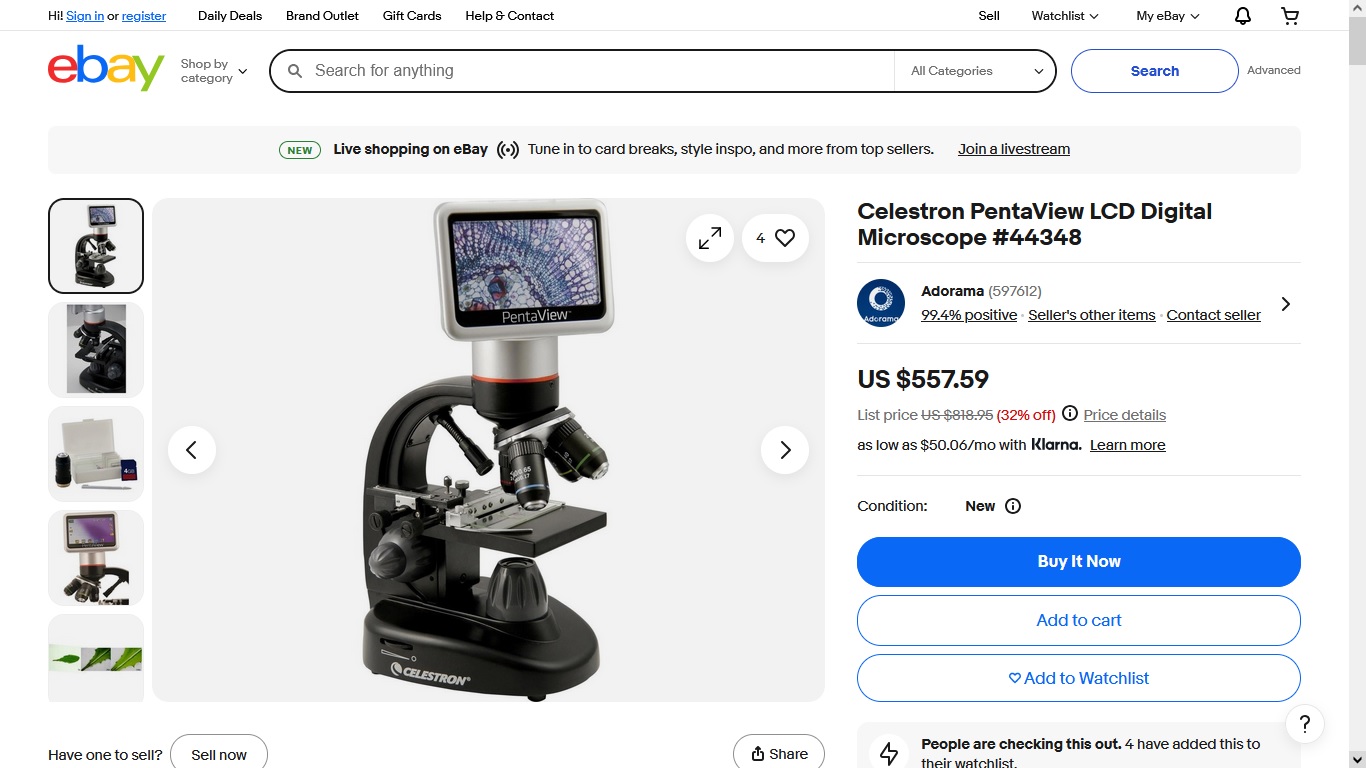Click the main microscope product image

coord(488,450)
